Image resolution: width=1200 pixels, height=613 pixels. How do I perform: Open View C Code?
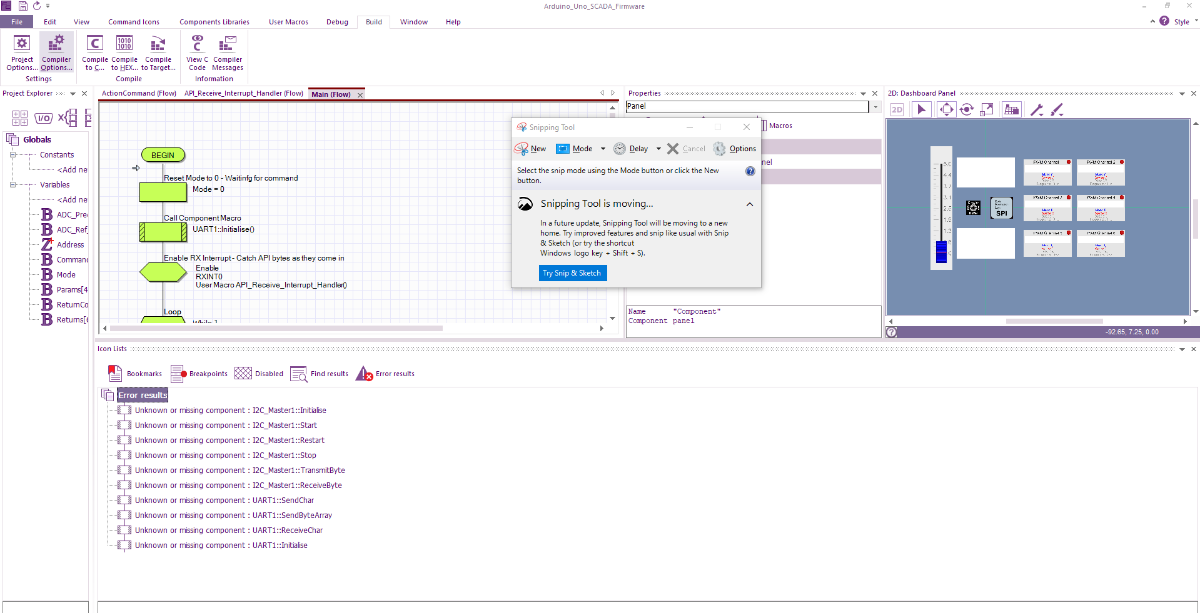(197, 53)
